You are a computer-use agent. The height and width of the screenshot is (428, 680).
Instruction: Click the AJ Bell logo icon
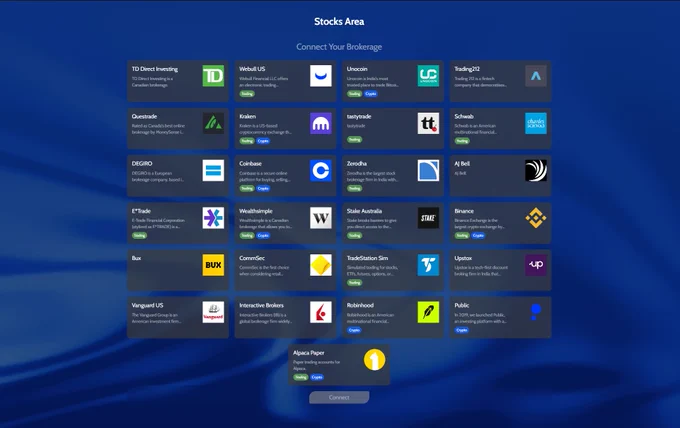(536, 170)
